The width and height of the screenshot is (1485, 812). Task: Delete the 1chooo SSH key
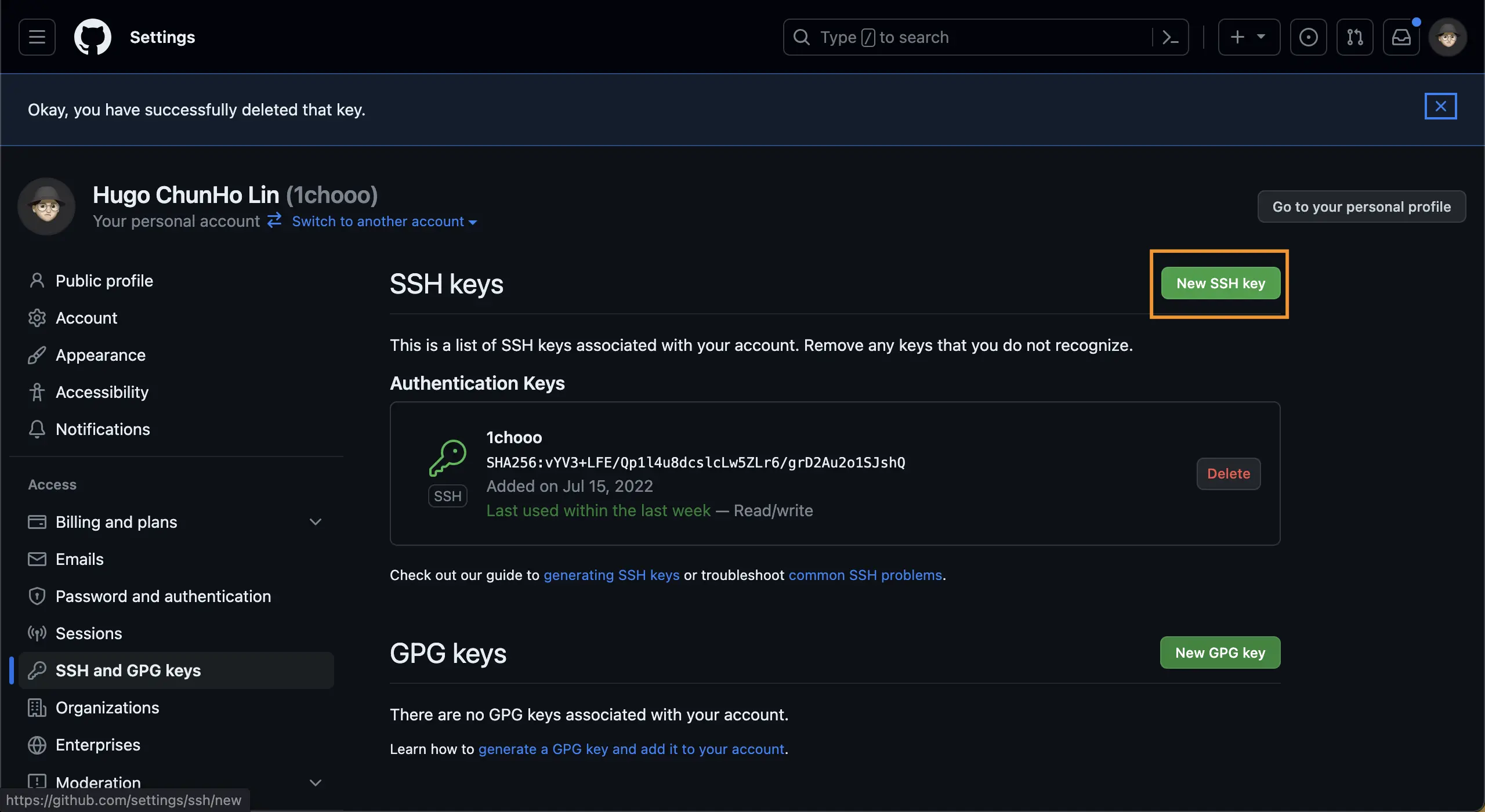tap(1229, 473)
